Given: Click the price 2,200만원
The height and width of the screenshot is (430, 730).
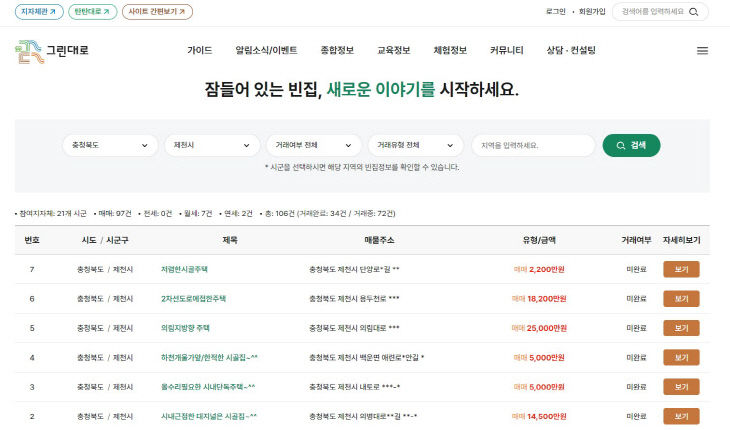Looking at the screenshot, I should (547, 269).
